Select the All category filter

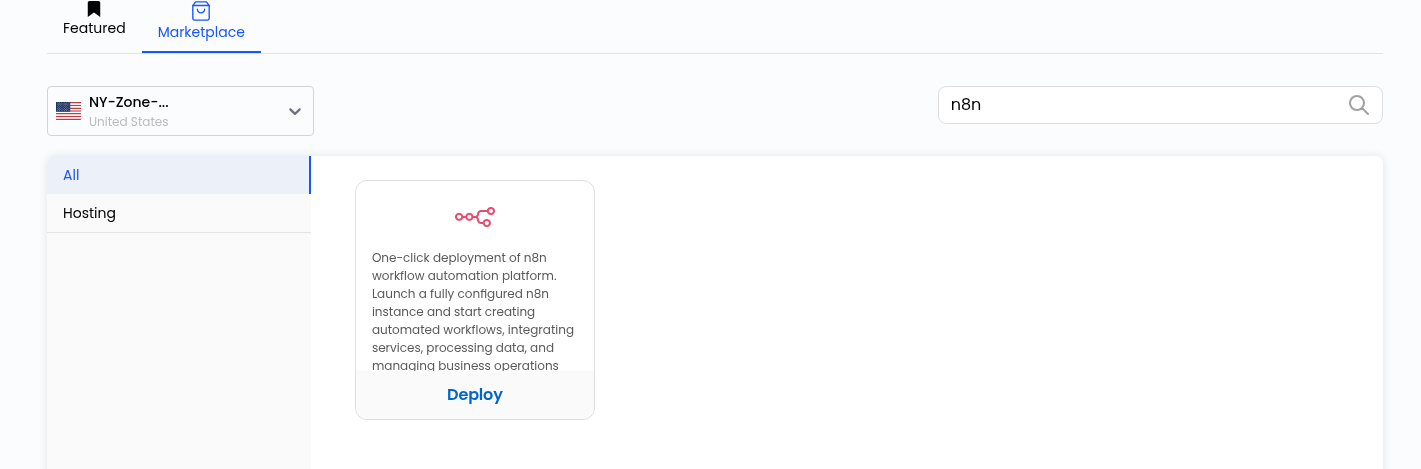point(178,175)
